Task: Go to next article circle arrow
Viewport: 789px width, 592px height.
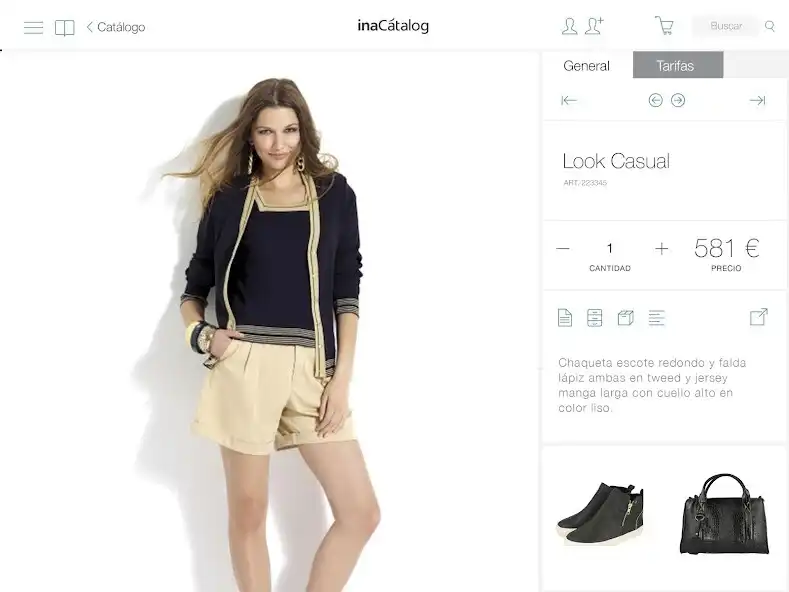Action: coord(678,100)
